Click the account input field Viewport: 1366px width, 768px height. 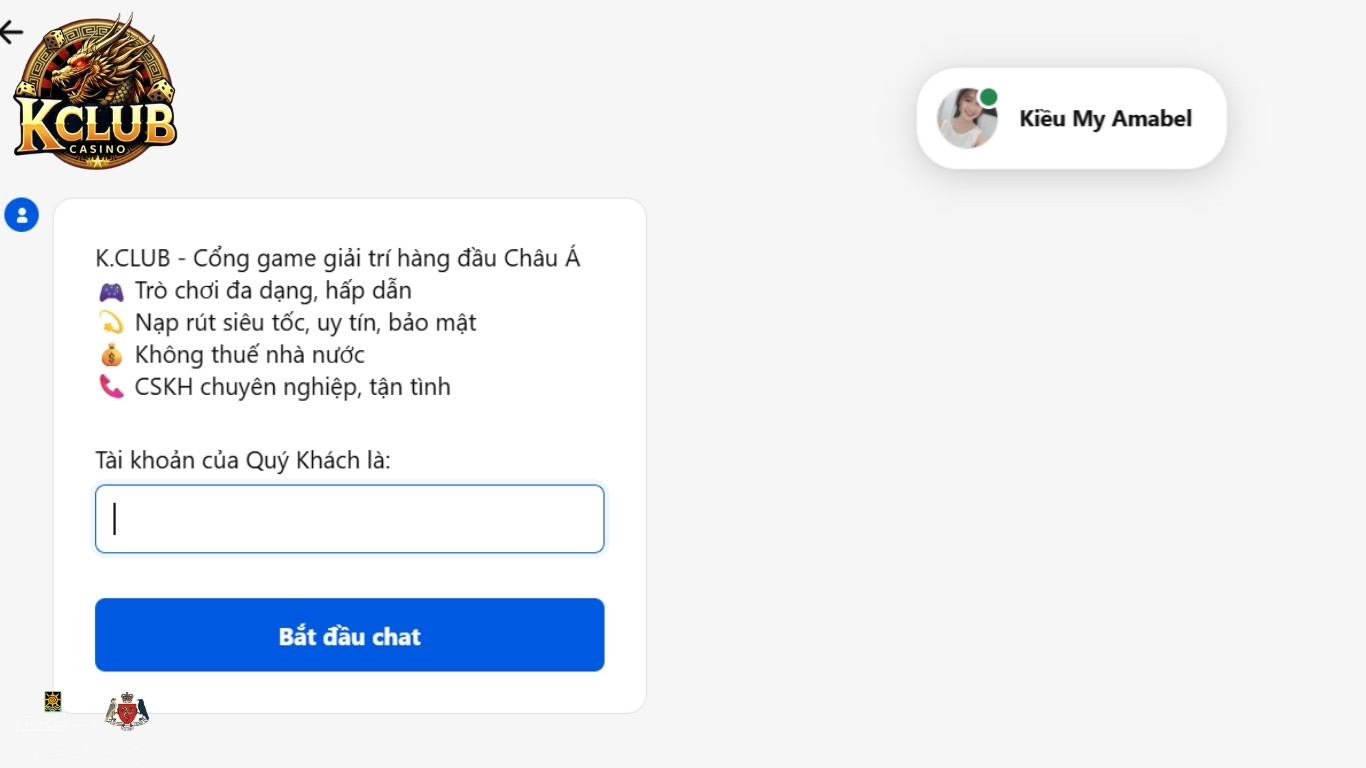tap(349, 518)
